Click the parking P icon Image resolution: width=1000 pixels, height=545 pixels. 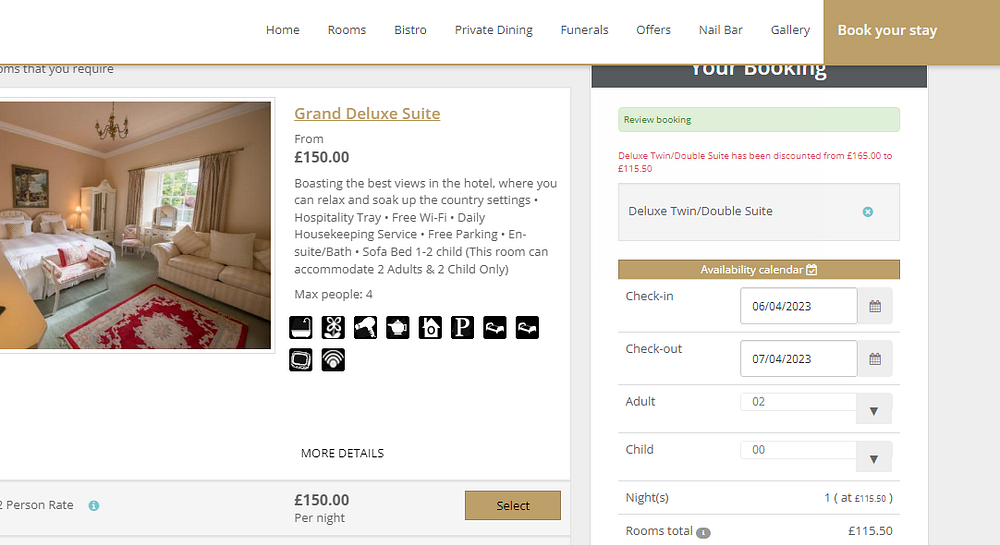coord(462,327)
